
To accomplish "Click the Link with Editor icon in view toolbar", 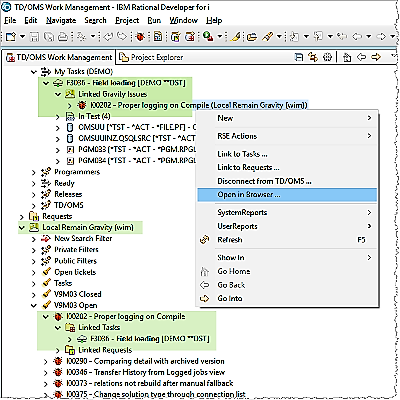I will coord(313,57).
